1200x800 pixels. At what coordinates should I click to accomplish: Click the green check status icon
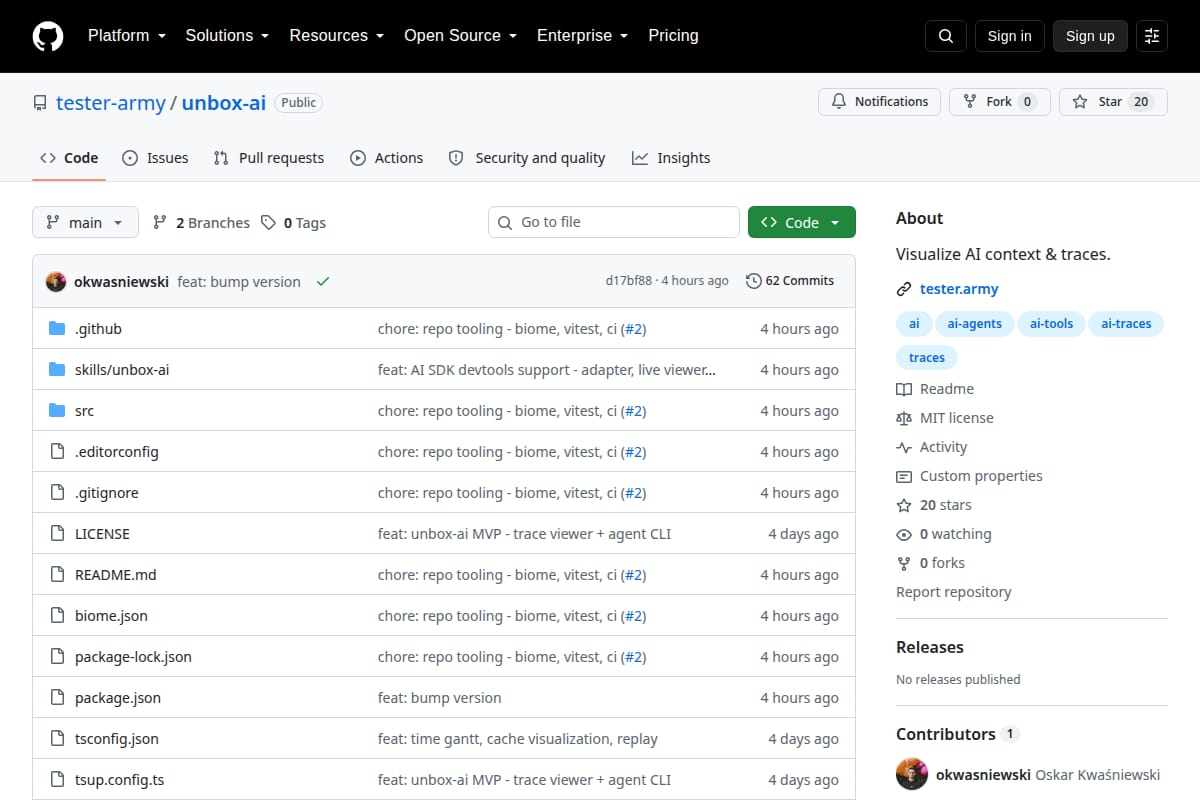[x=323, y=282]
